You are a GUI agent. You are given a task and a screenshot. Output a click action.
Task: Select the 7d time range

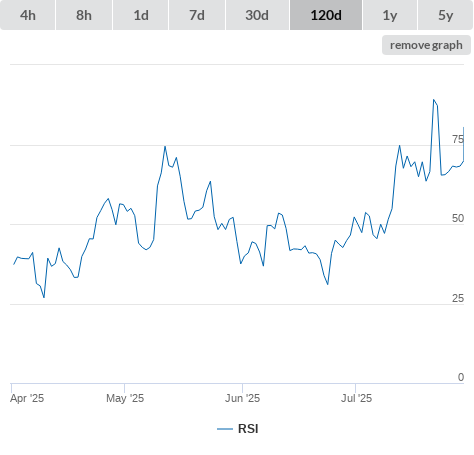(197, 15)
